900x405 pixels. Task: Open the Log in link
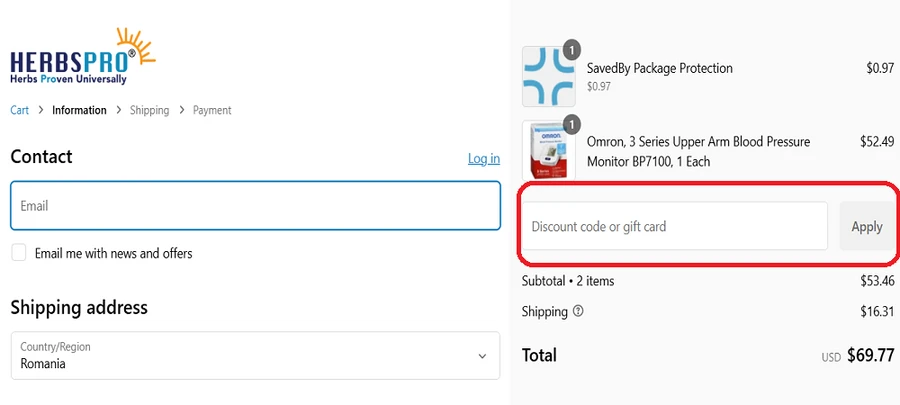(484, 159)
